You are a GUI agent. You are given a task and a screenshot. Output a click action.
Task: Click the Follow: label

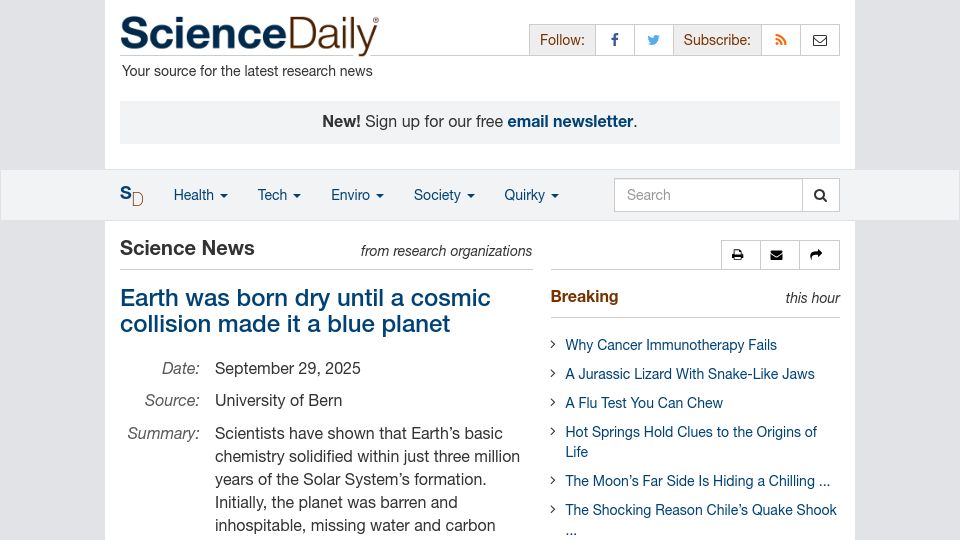tap(562, 40)
